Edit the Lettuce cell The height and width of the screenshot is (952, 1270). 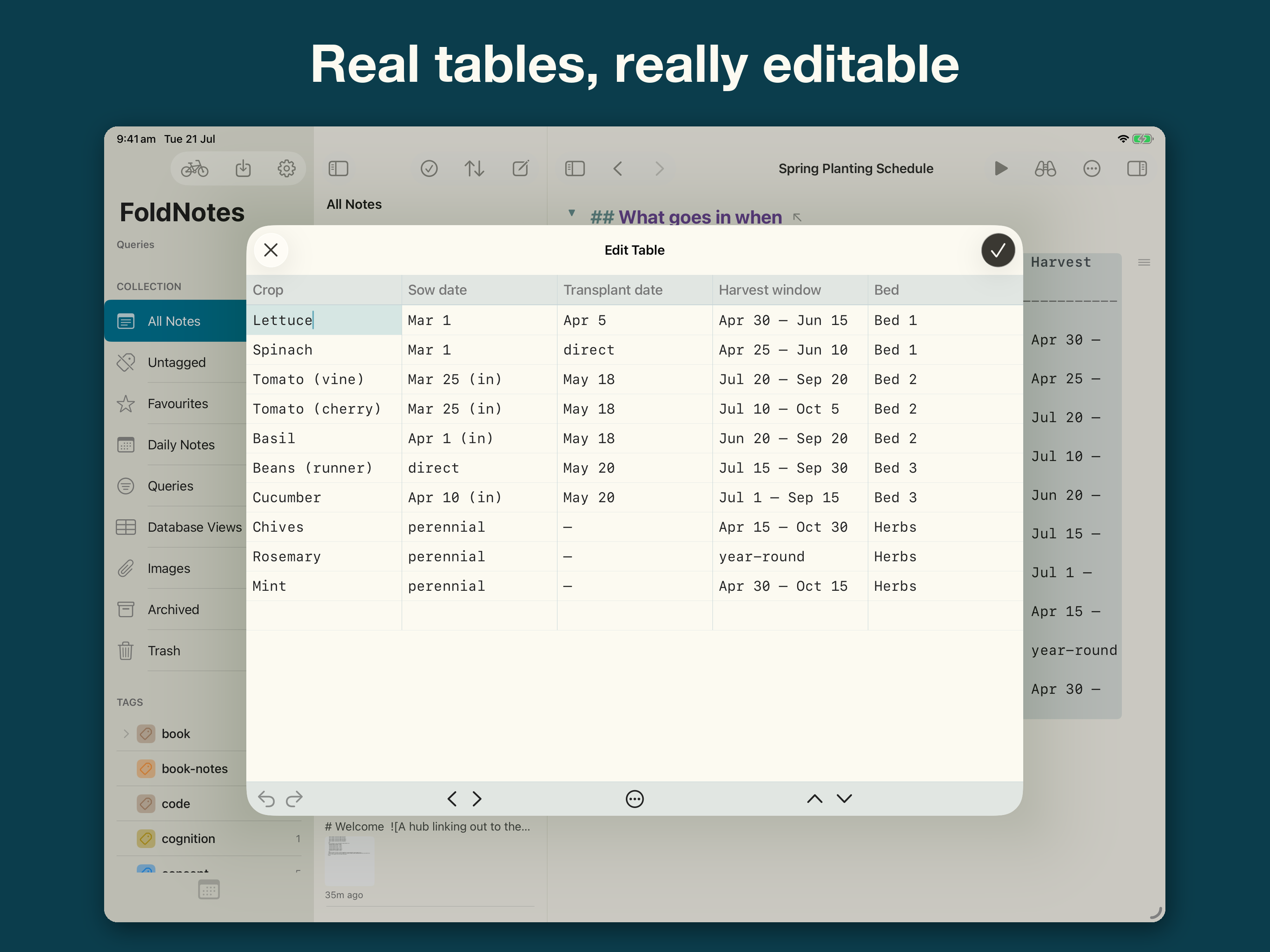tap(324, 320)
